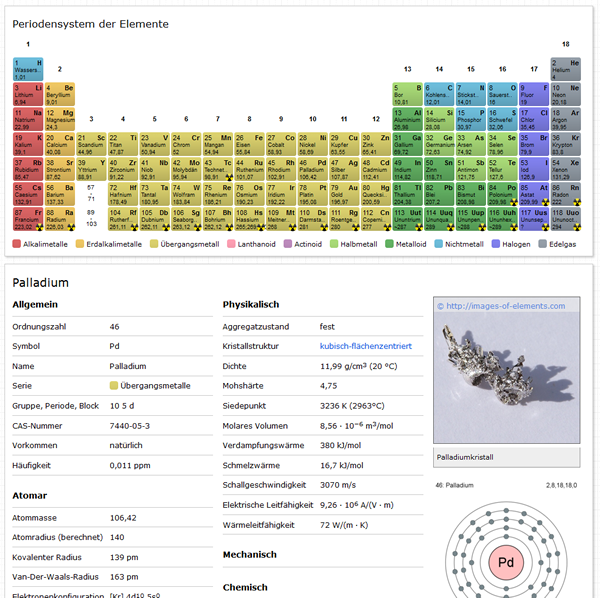The width and height of the screenshot is (600, 598).
Task: Choose the Silber (Ag) element tile
Action: pos(344,169)
